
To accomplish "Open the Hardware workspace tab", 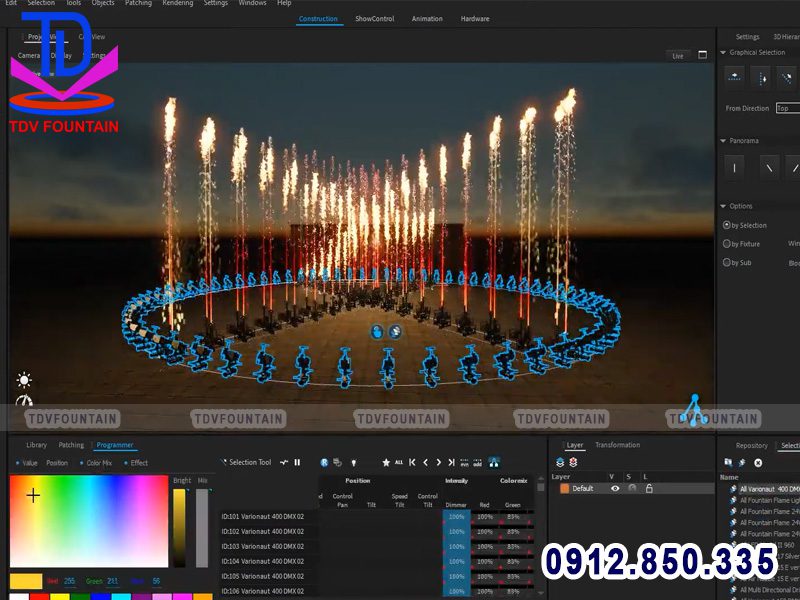I will coord(475,19).
